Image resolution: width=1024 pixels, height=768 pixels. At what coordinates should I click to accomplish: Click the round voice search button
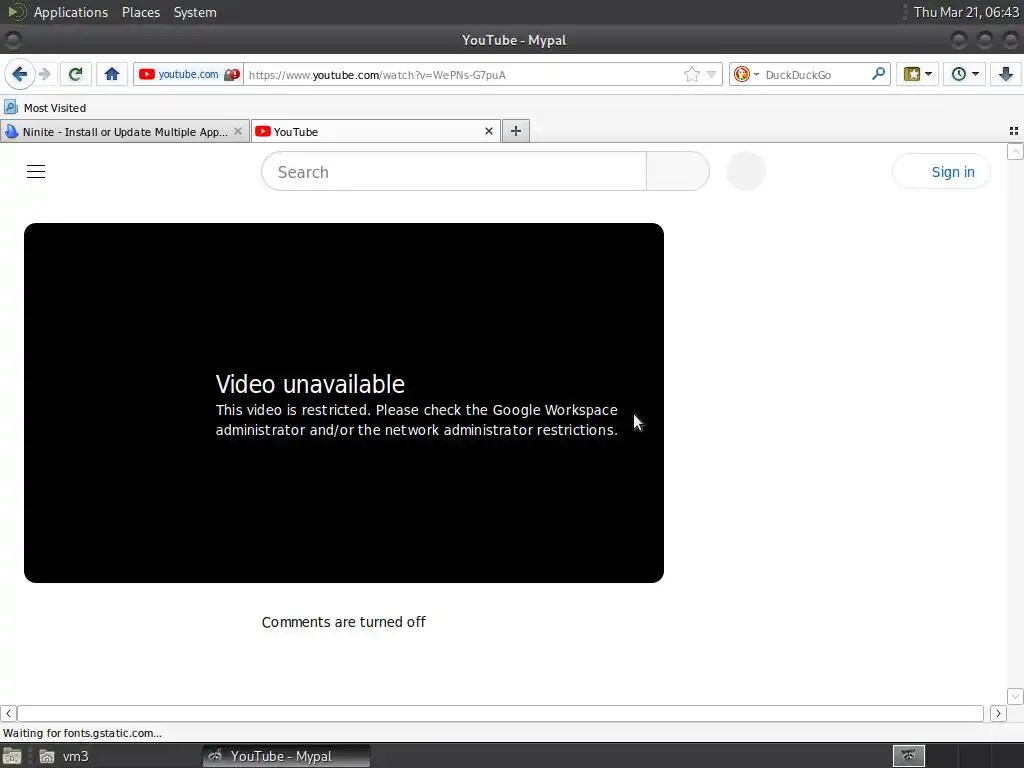[x=746, y=171]
